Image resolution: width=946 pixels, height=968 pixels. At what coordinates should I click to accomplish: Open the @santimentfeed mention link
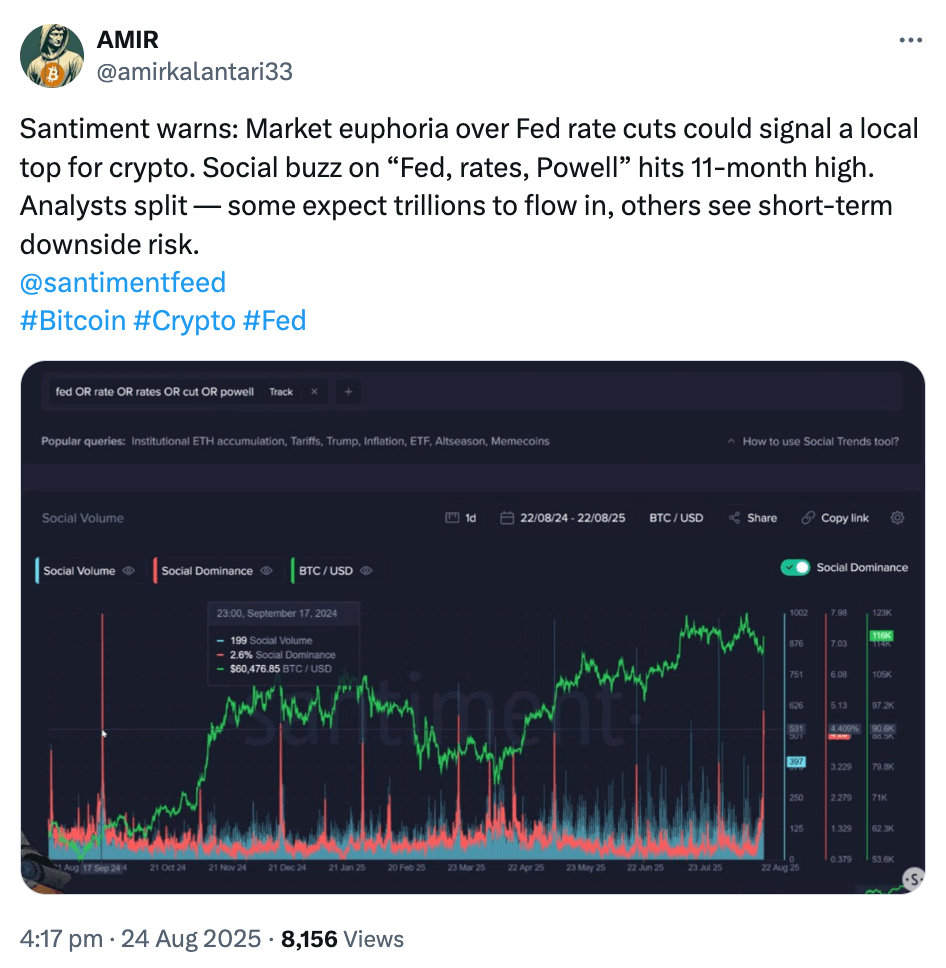point(123,283)
